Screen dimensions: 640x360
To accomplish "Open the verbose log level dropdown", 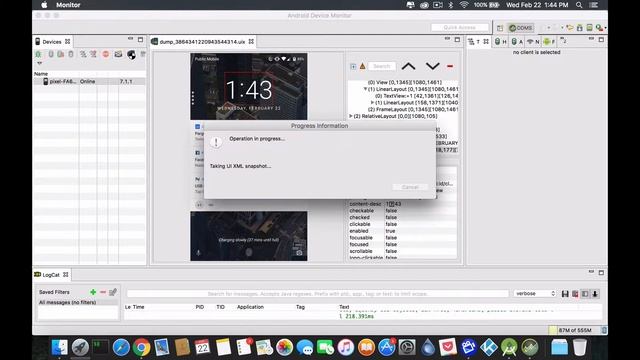I will click(x=535, y=293).
